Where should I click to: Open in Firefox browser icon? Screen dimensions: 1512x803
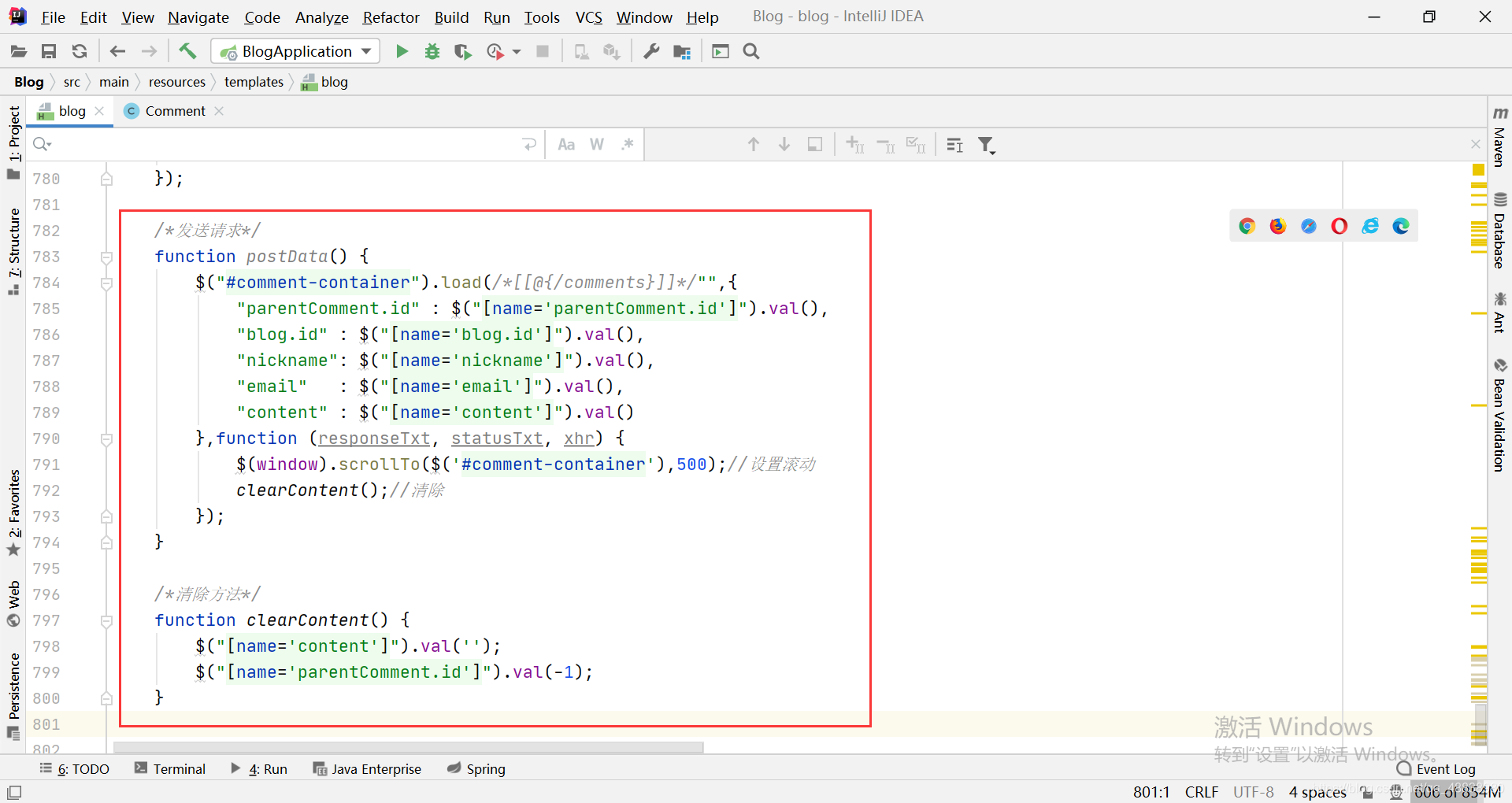[x=1277, y=226]
